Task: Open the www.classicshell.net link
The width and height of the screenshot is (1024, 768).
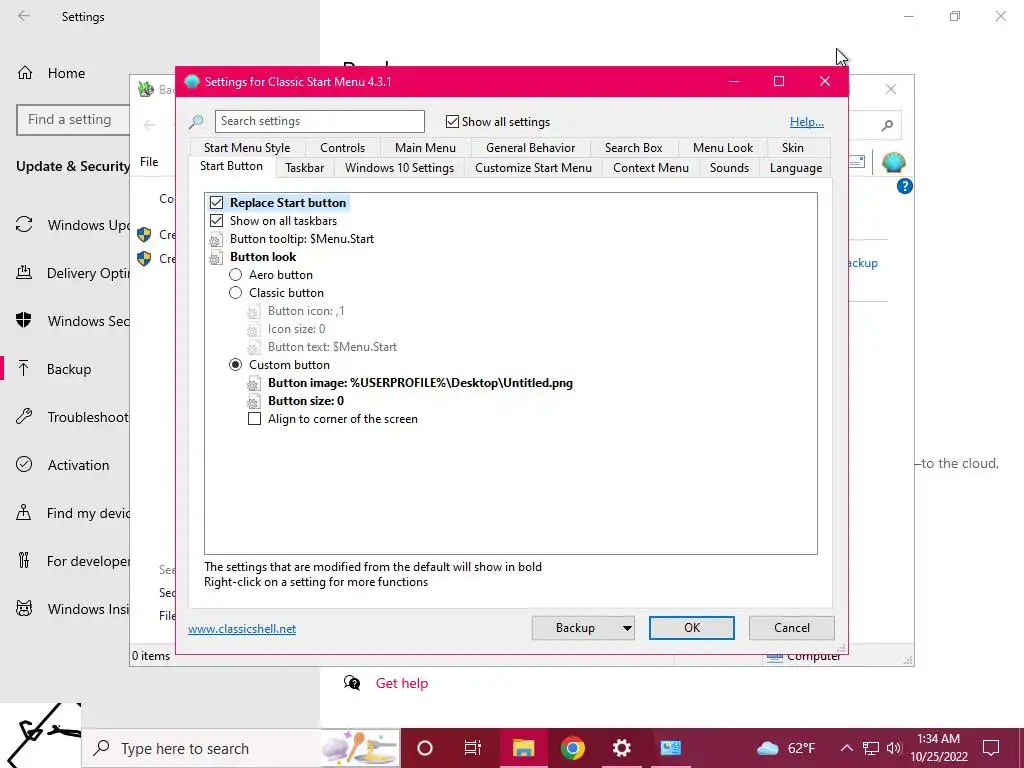Action: [242, 629]
